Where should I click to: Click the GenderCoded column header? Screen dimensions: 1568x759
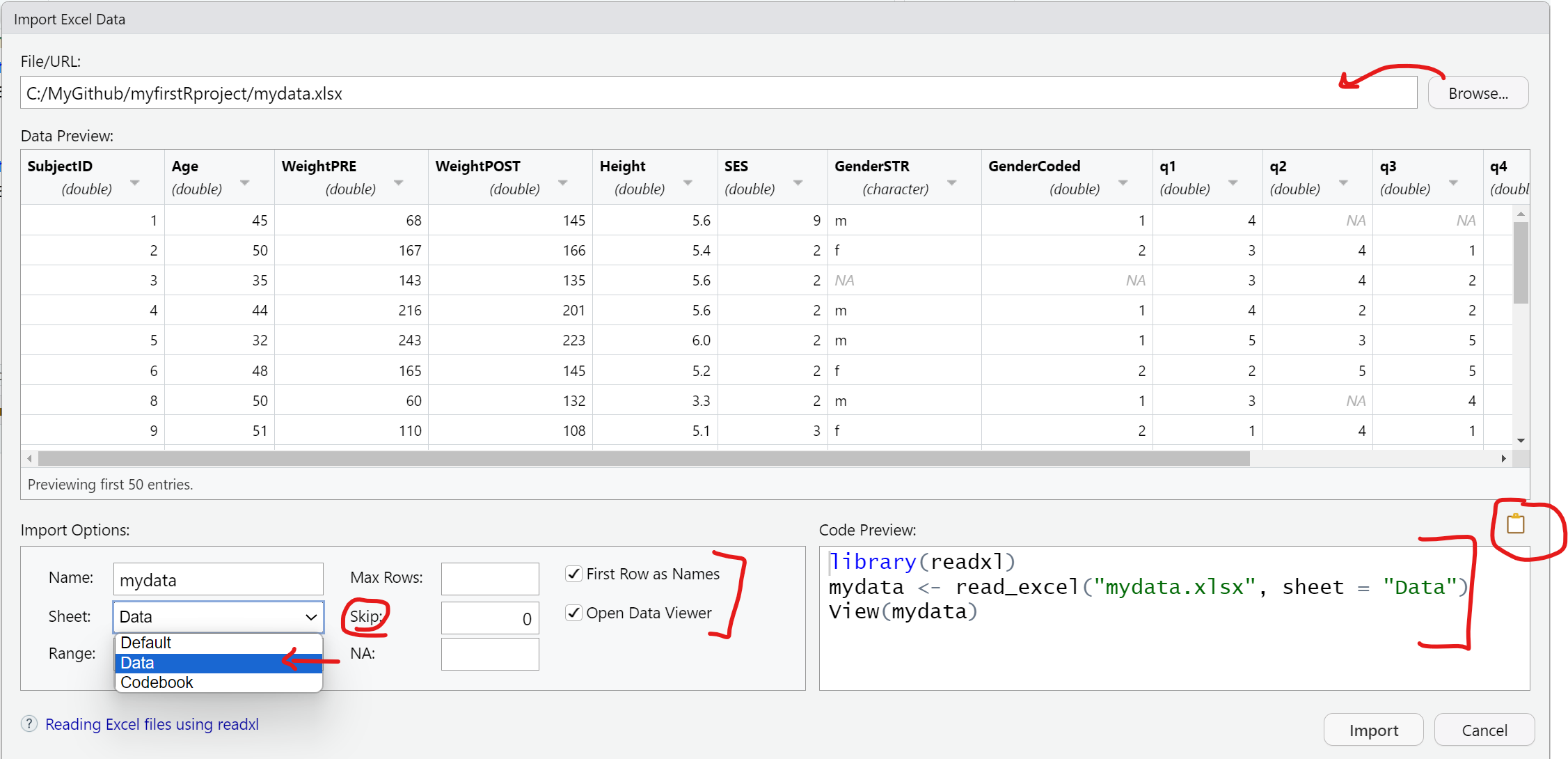click(1066, 177)
